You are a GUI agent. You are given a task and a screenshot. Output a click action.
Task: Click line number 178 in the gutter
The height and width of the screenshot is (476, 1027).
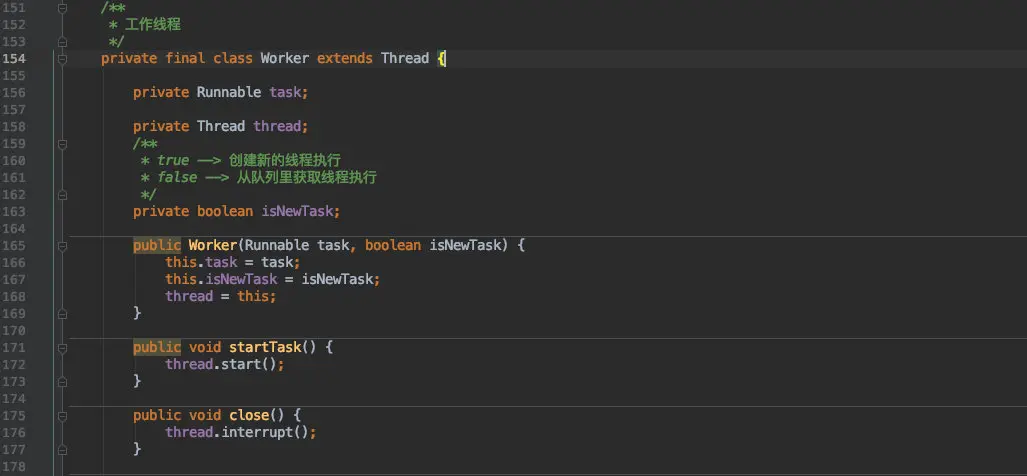pyautogui.click(x=14, y=466)
